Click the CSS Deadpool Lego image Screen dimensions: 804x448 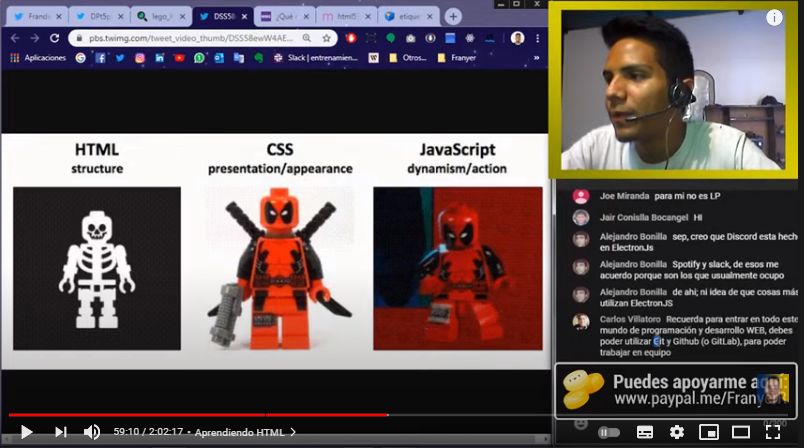[x=280, y=268]
